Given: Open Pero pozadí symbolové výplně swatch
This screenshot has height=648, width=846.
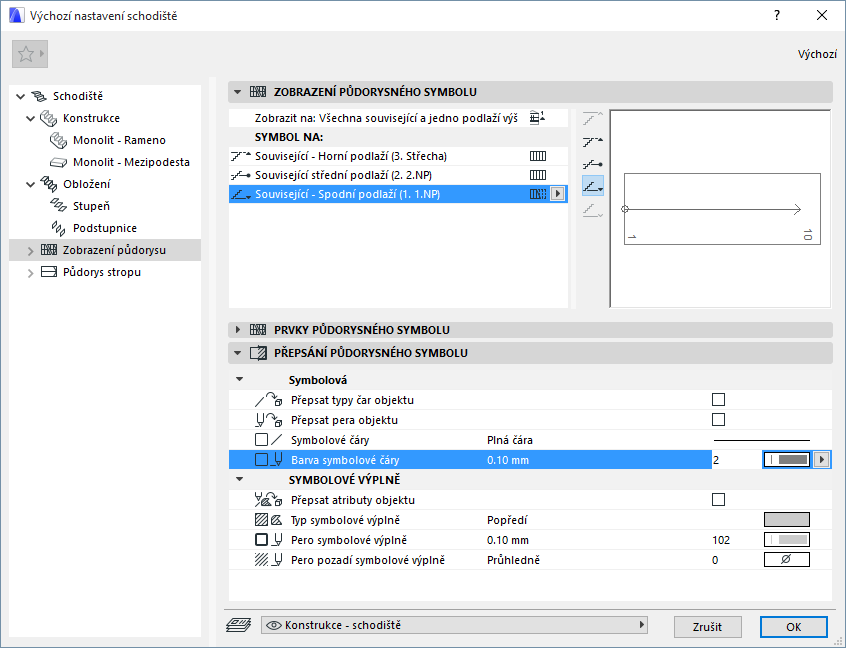Looking at the screenshot, I should [x=787, y=560].
